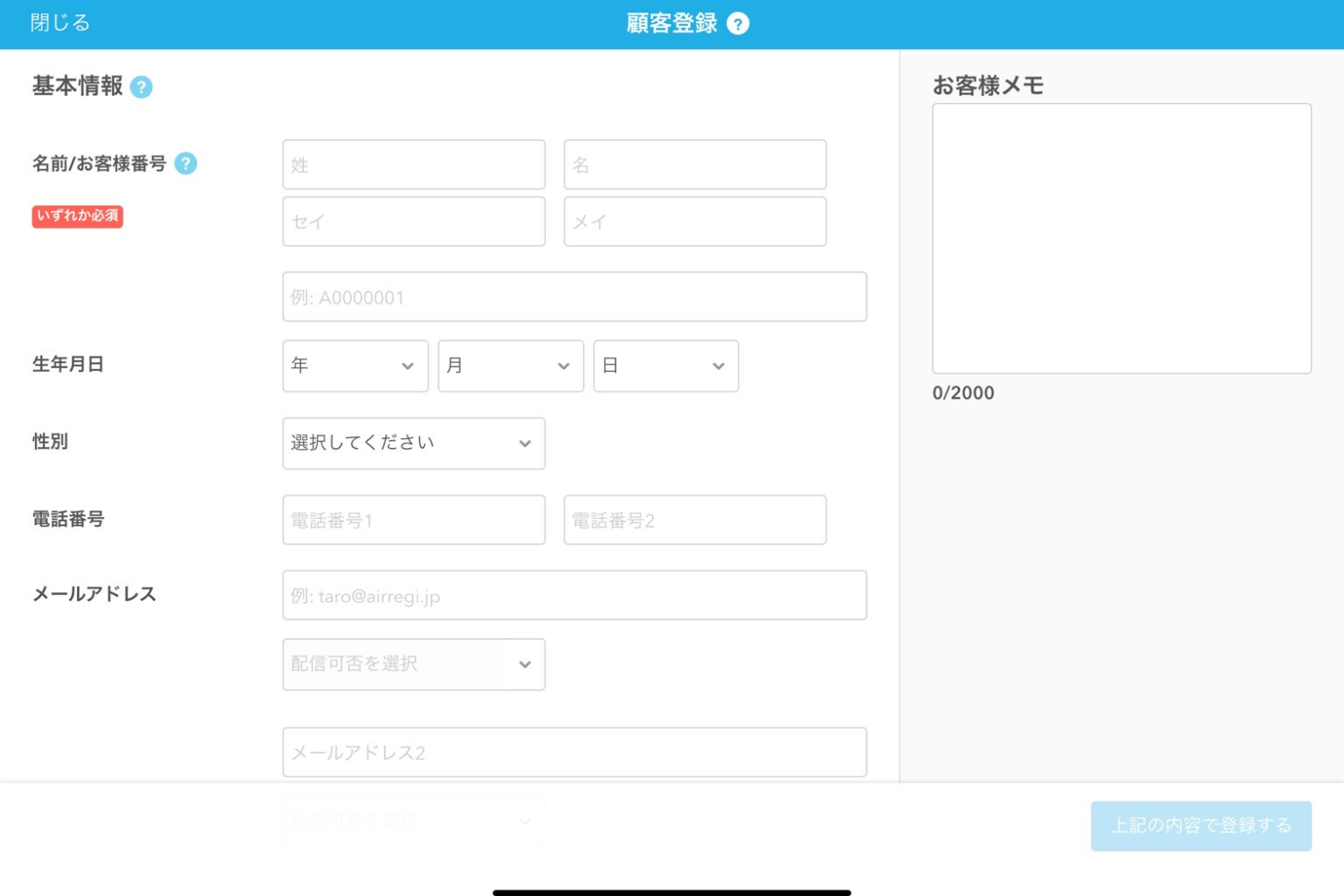This screenshot has width=1344, height=896.
Task: Select the email field showing taro@airregi.jp
Action: tap(574, 594)
